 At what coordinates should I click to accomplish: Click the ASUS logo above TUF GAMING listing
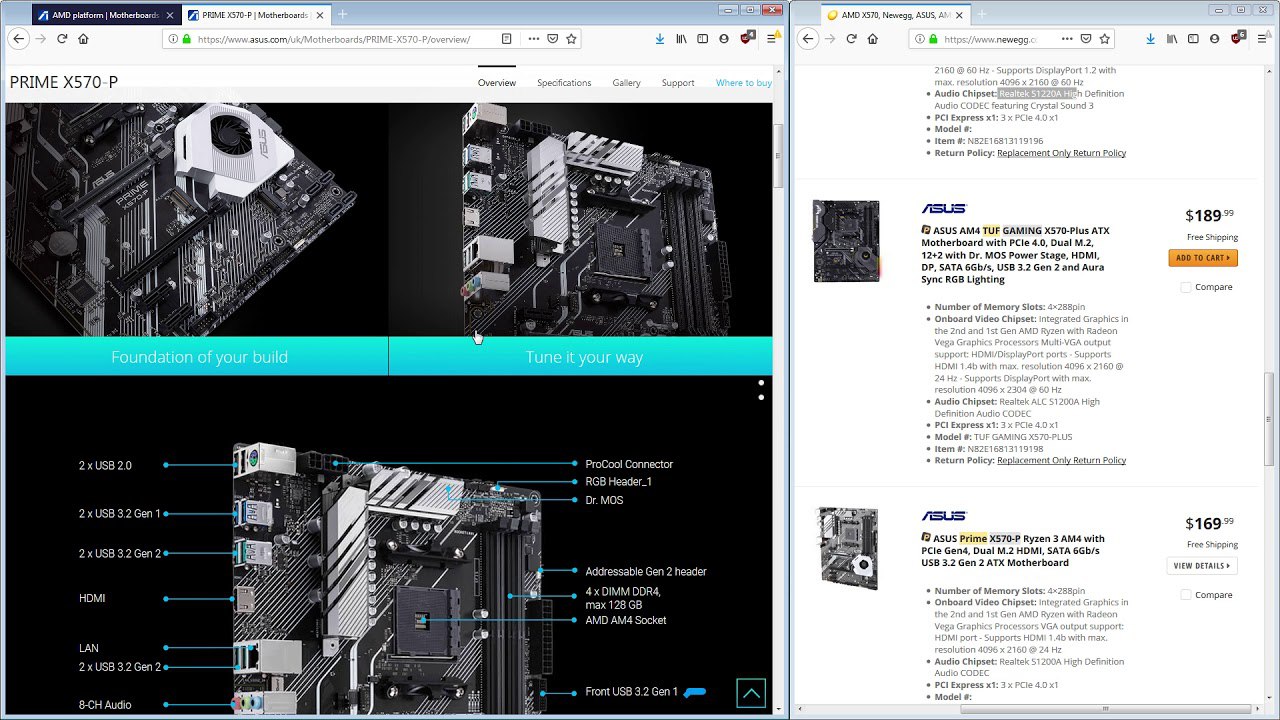(944, 208)
